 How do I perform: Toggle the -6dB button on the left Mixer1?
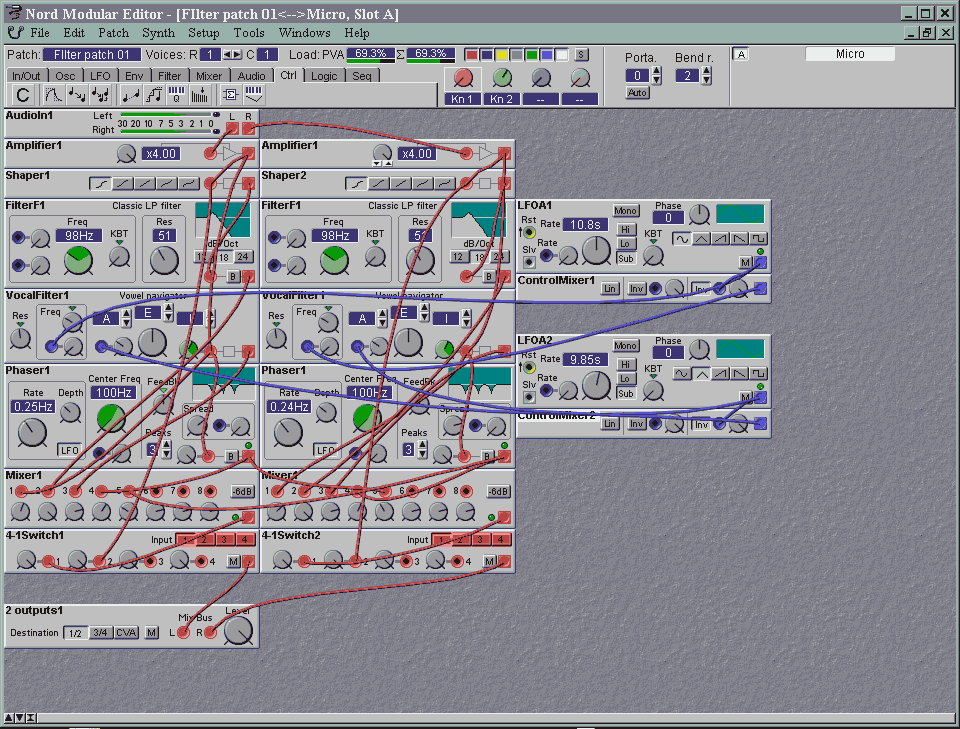pos(242,492)
